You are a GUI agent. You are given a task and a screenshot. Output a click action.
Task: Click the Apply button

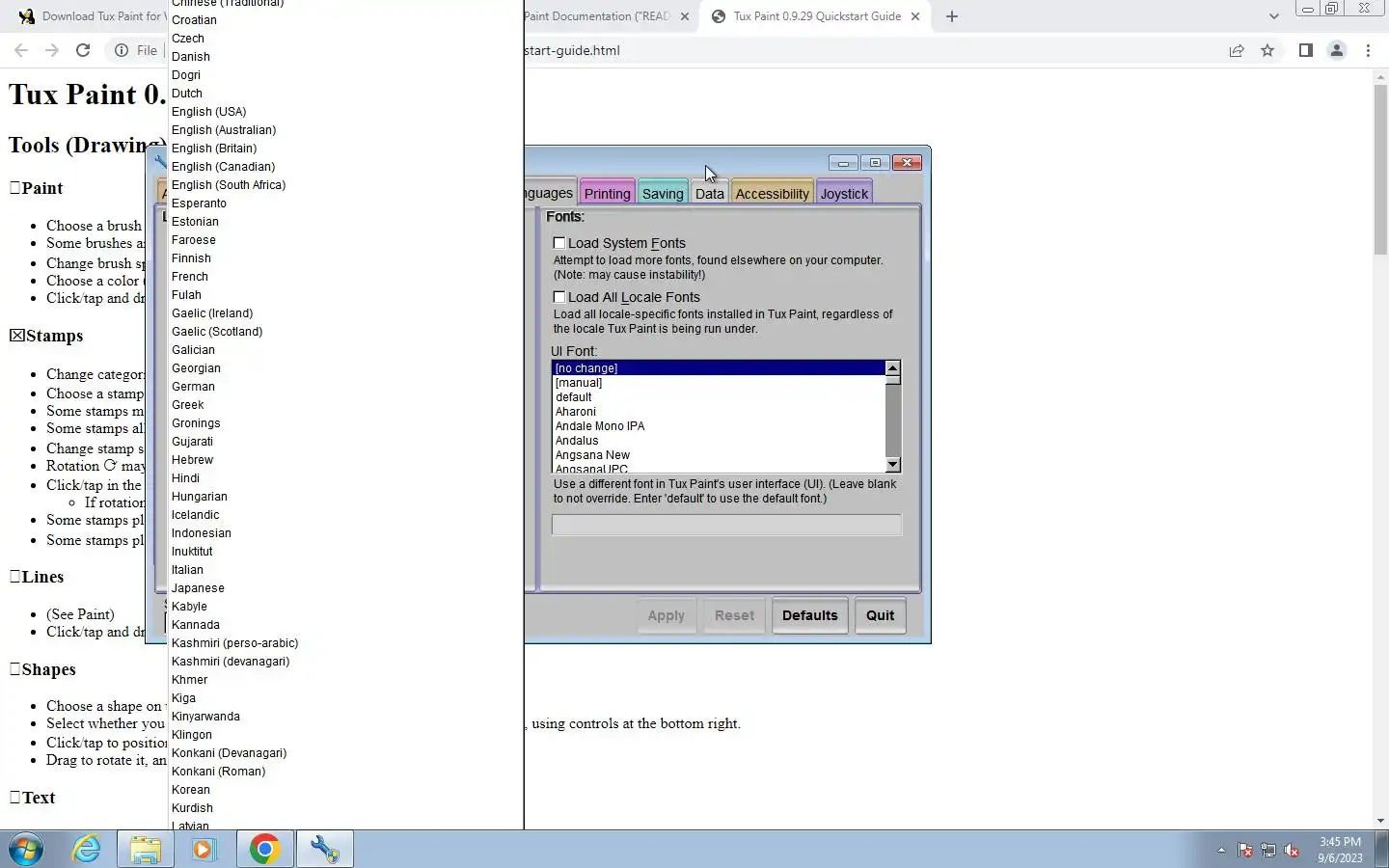pyautogui.click(x=666, y=615)
